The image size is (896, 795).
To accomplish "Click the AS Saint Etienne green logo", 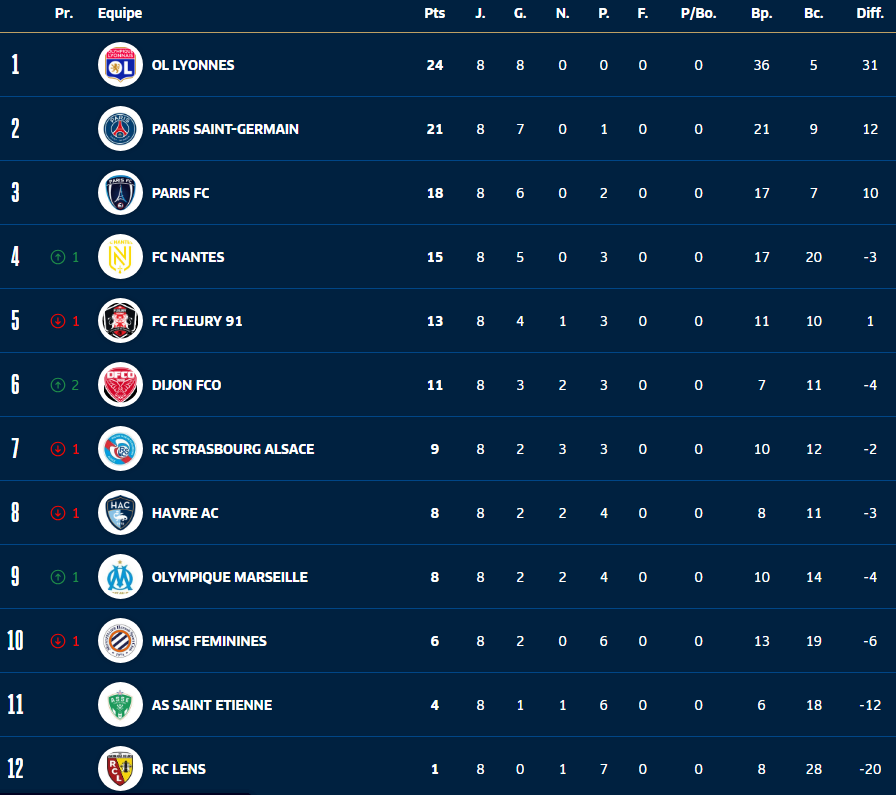I will (120, 705).
